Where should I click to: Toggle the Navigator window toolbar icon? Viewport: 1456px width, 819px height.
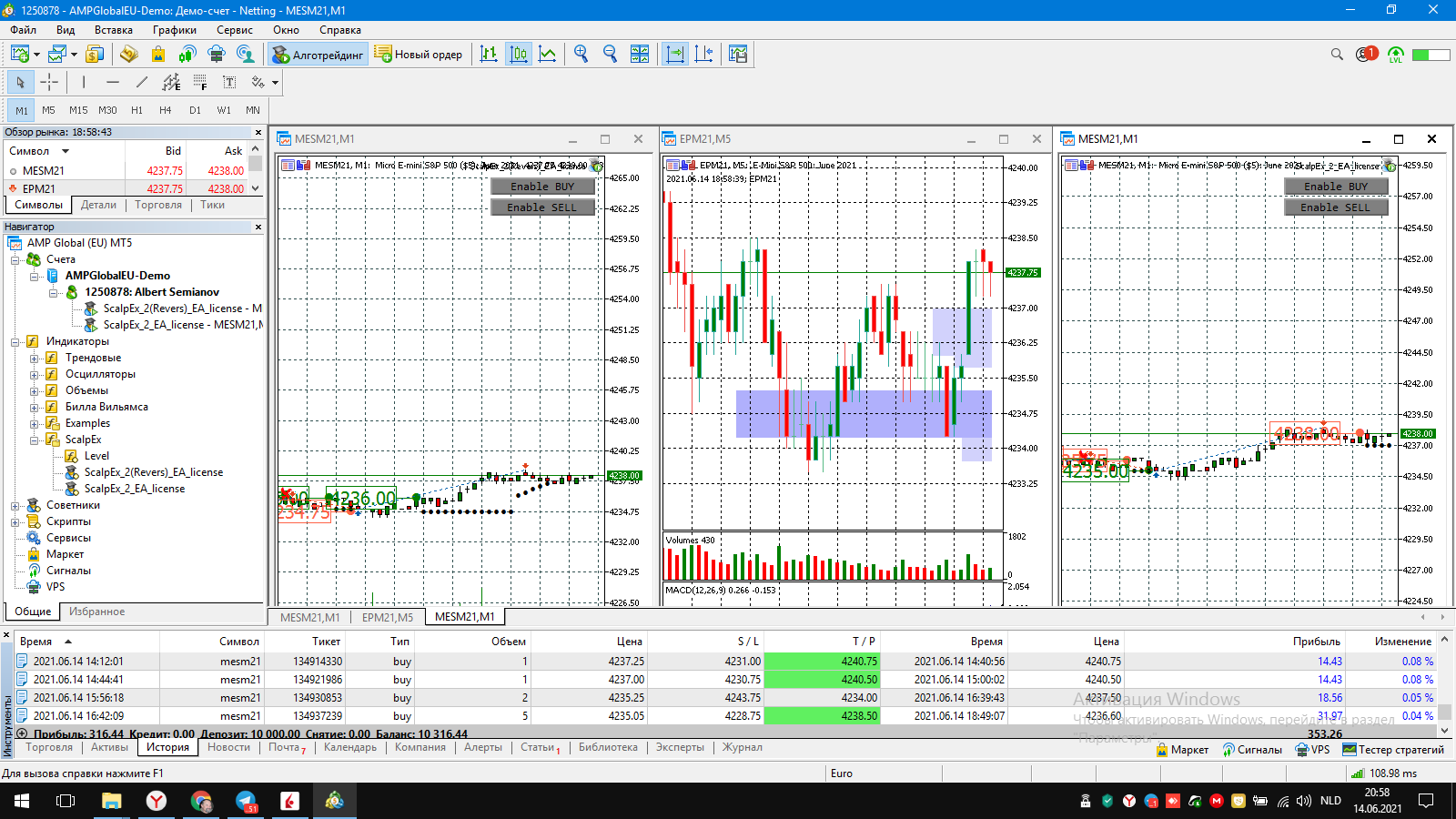point(129,55)
